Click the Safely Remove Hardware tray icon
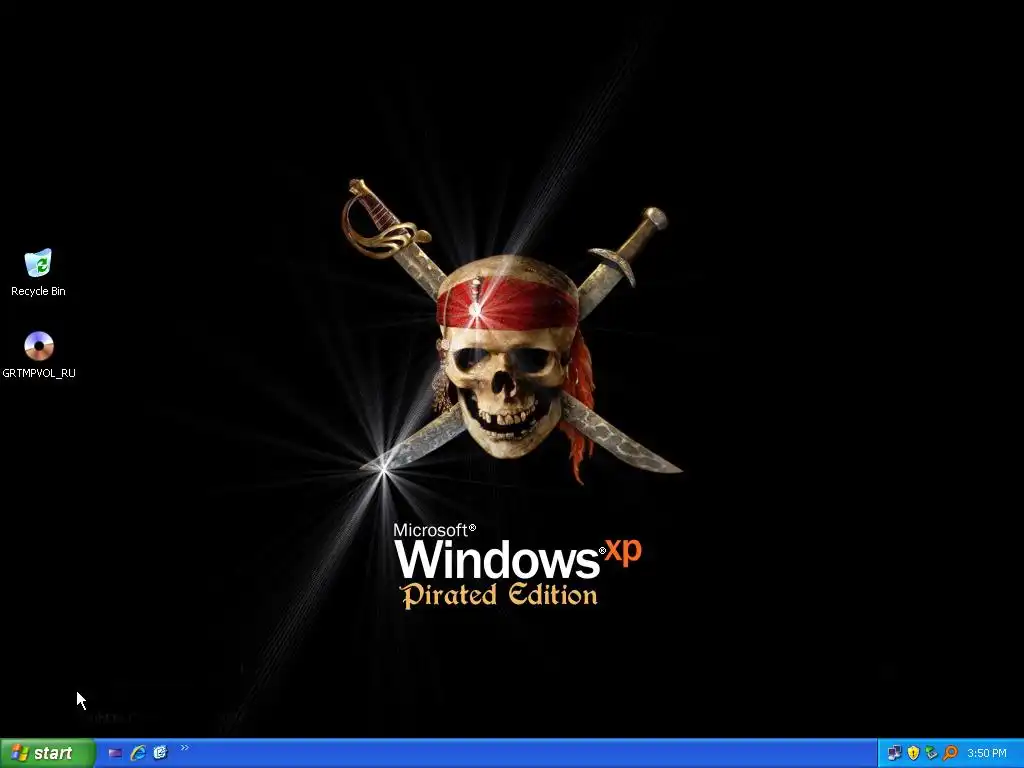The height and width of the screenshot is (768, 1024). [x=931, y=754]
